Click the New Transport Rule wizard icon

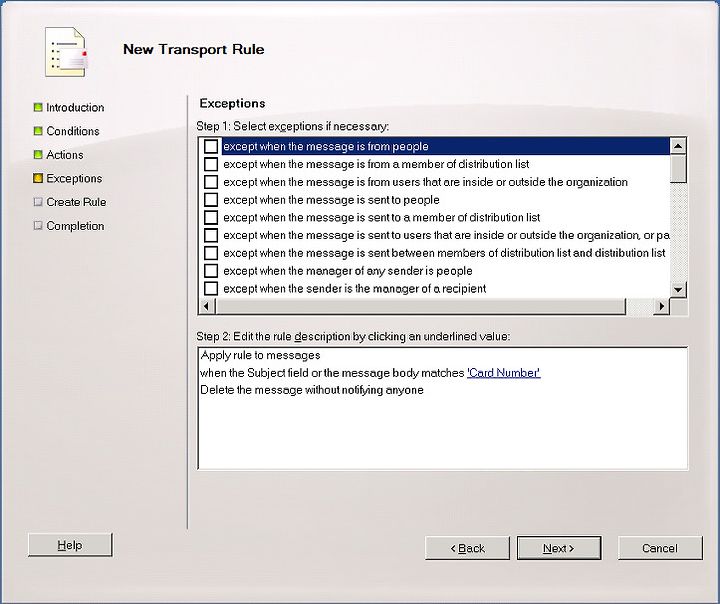click(66, 52)
